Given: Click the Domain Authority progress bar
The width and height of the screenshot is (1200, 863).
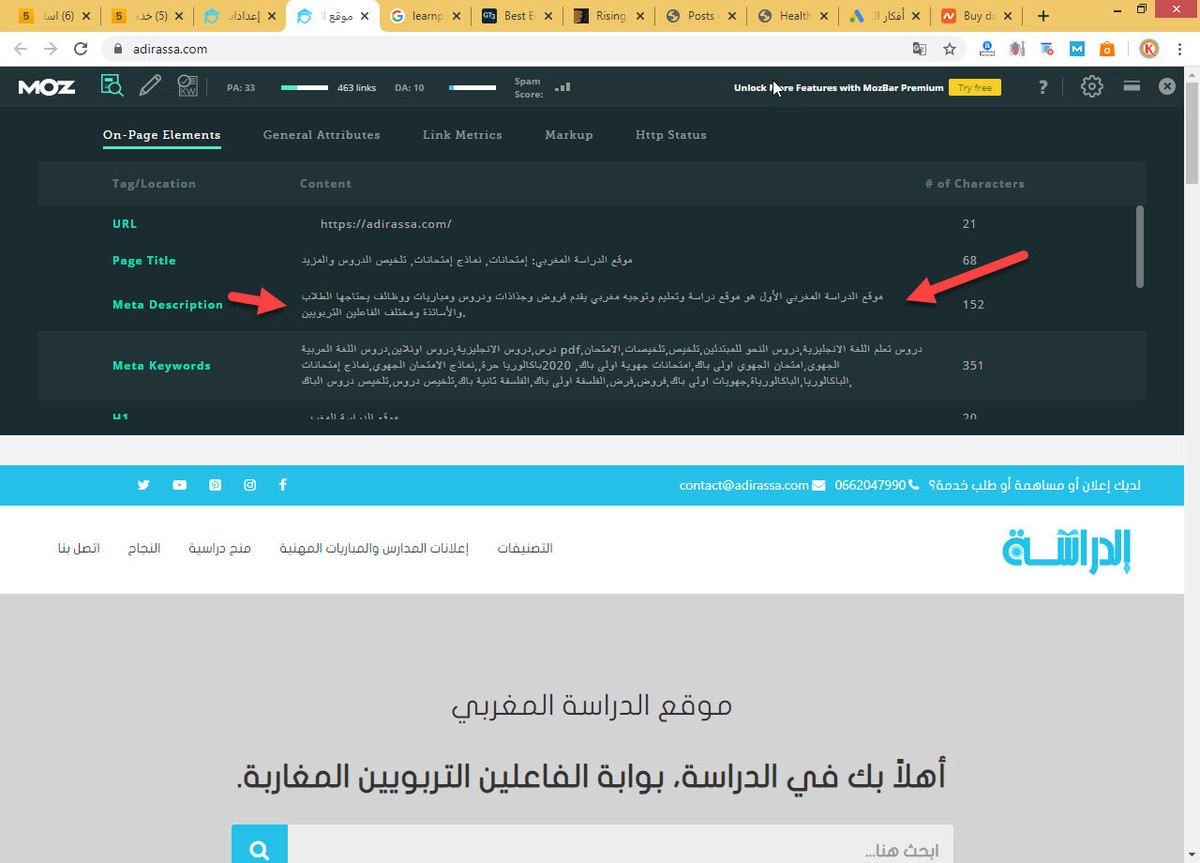Looking at the screenshot, I should point(472,88).
